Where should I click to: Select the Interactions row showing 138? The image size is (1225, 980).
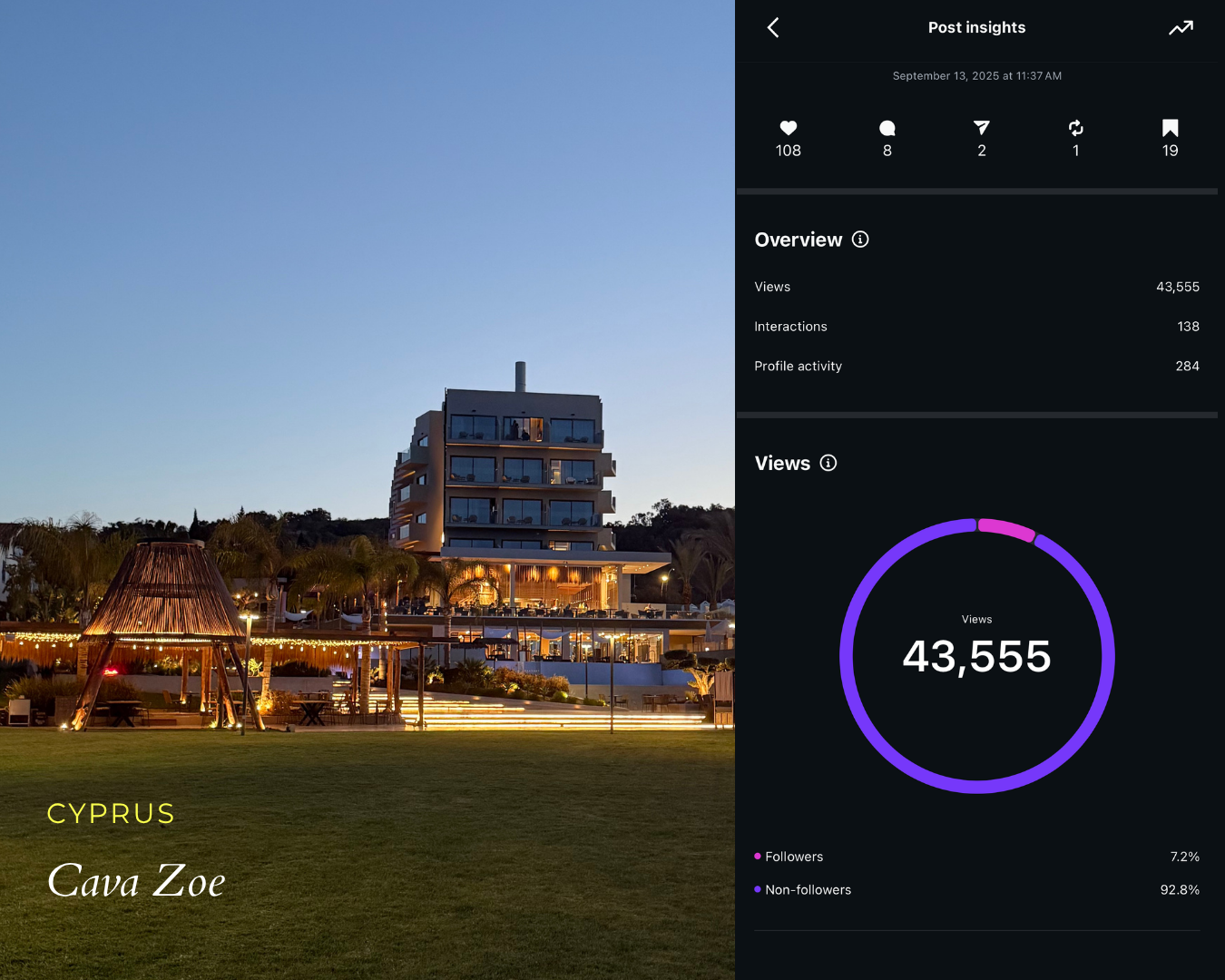(x=977, y=327)
